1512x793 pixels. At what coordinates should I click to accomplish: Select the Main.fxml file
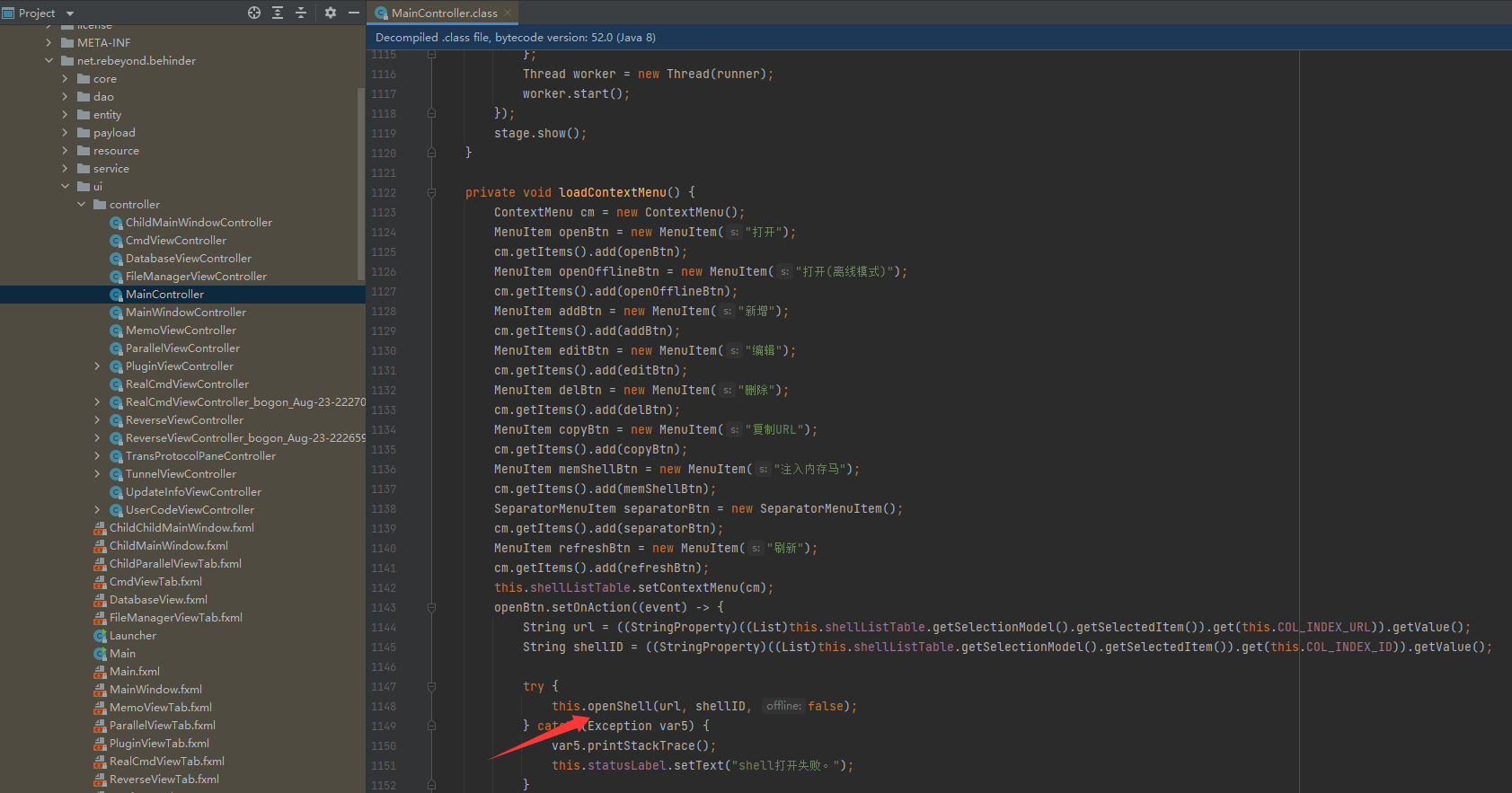(134, 672)
